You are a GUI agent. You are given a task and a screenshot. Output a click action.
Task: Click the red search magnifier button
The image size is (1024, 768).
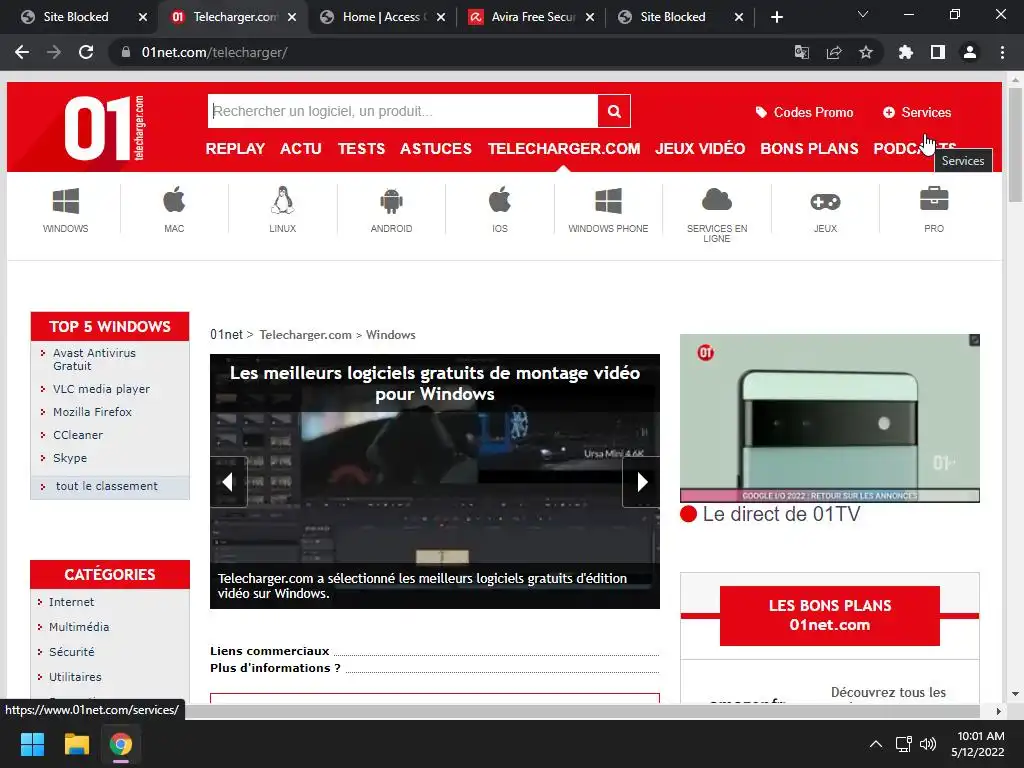tap(614, 111)
